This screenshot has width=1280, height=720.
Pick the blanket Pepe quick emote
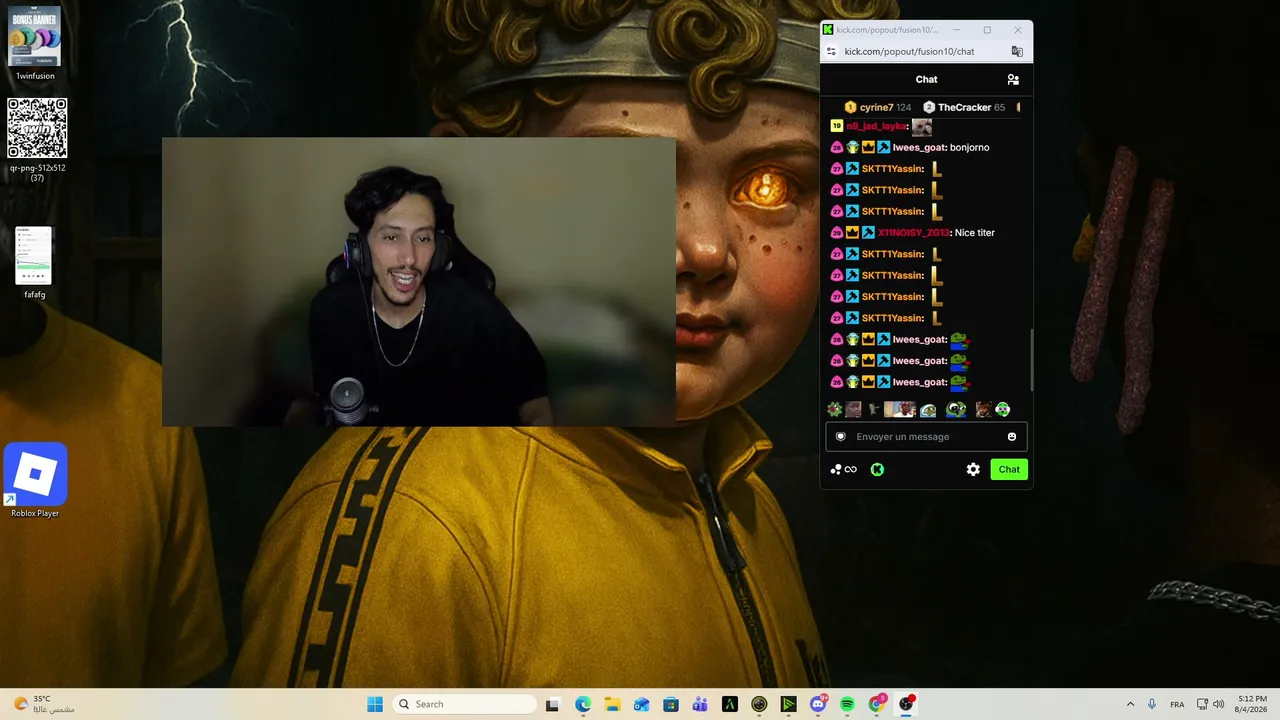928,409
